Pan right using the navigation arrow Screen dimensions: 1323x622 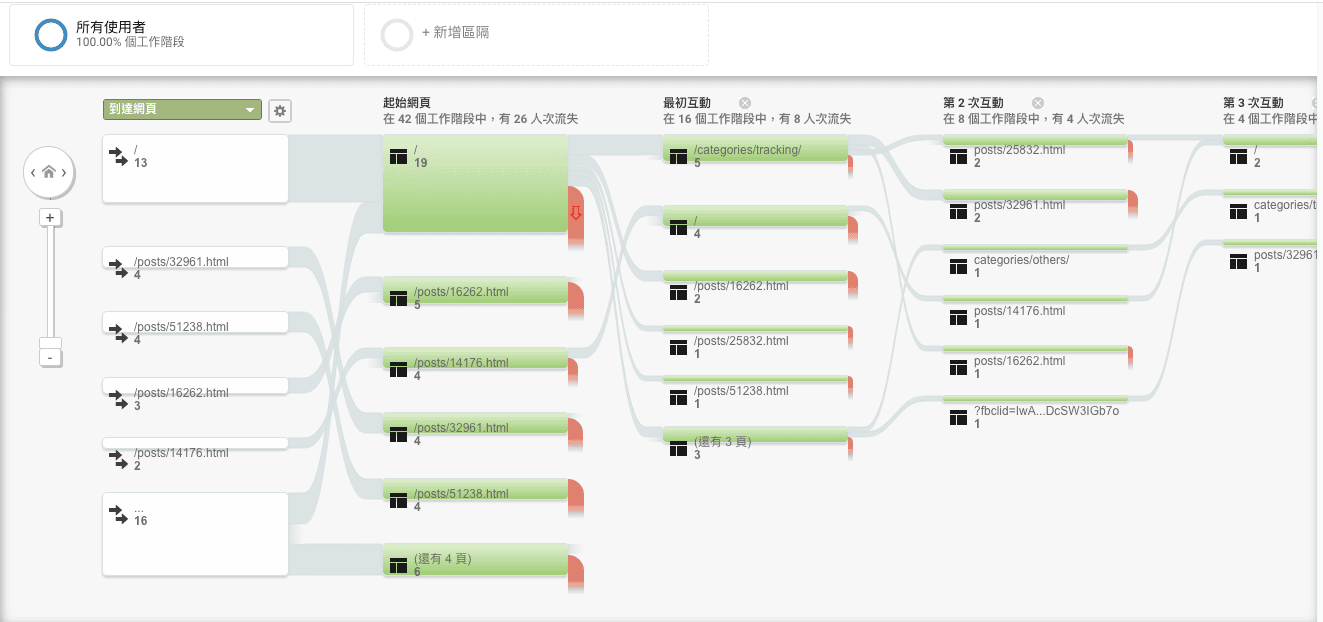65,173
